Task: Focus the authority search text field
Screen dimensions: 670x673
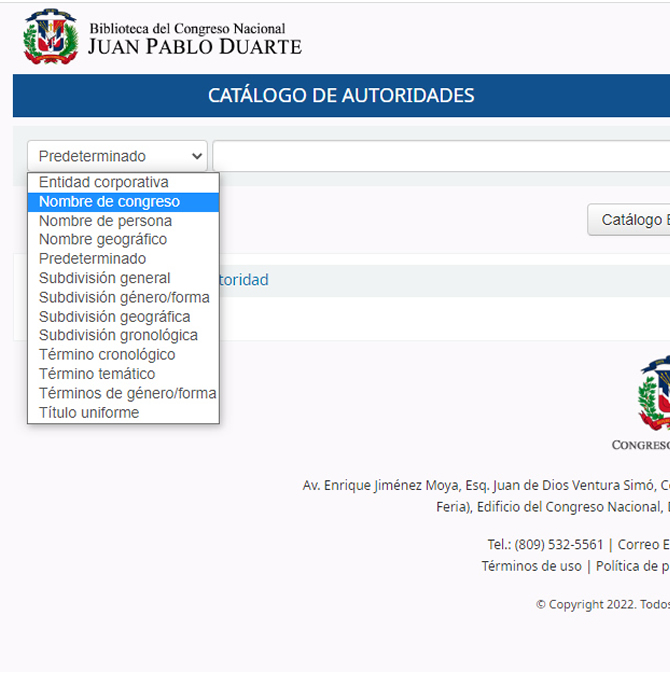Action: pyautogui.click(x=441, y=156)
